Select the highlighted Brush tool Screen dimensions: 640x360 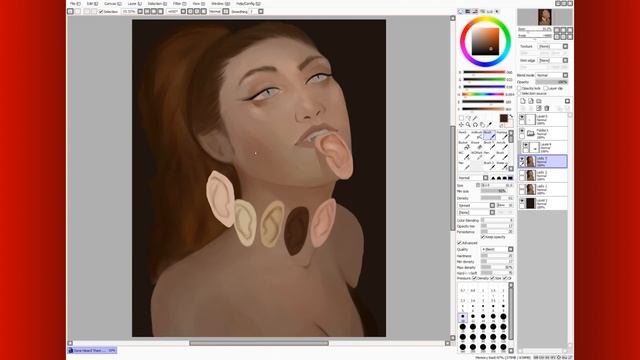tap(489, 135)
